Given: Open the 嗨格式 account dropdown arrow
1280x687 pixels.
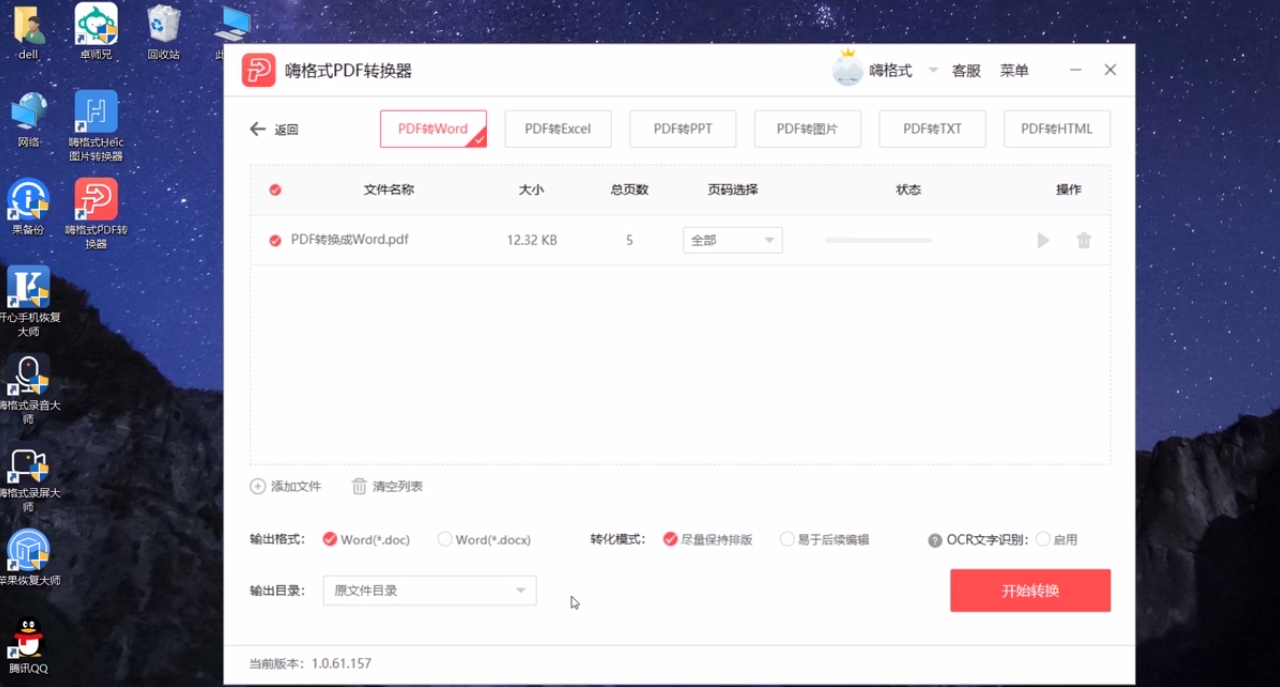Looking at the screenshot, I should [933, 70].
